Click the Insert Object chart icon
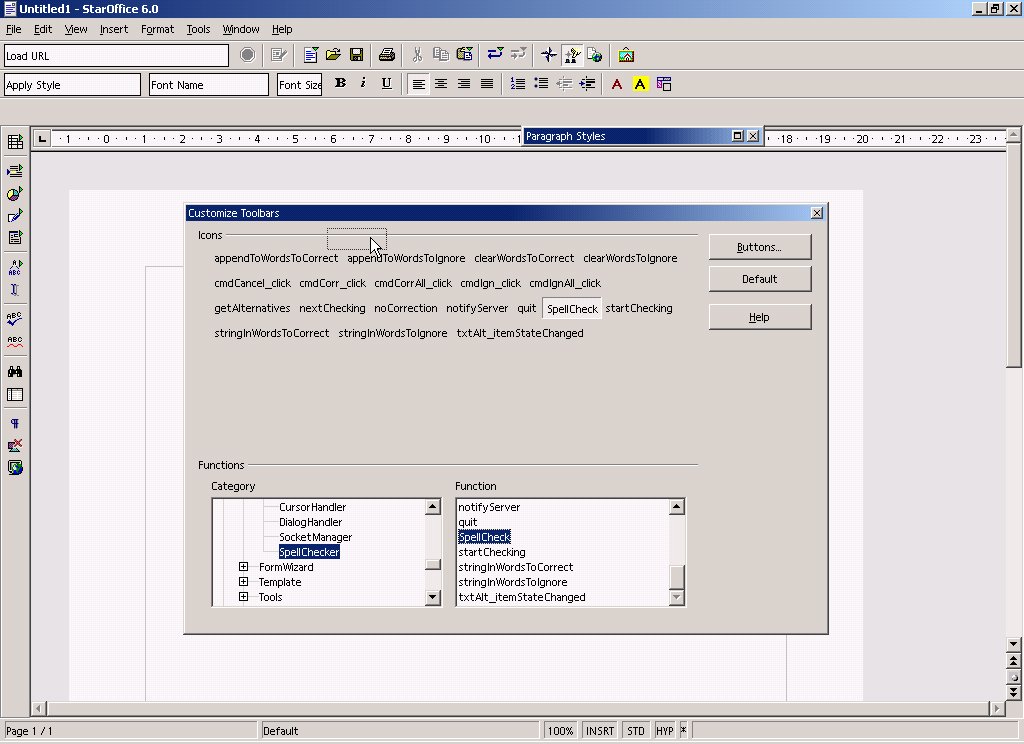This screenshot has height=744, width=1024. pos(15,194)
